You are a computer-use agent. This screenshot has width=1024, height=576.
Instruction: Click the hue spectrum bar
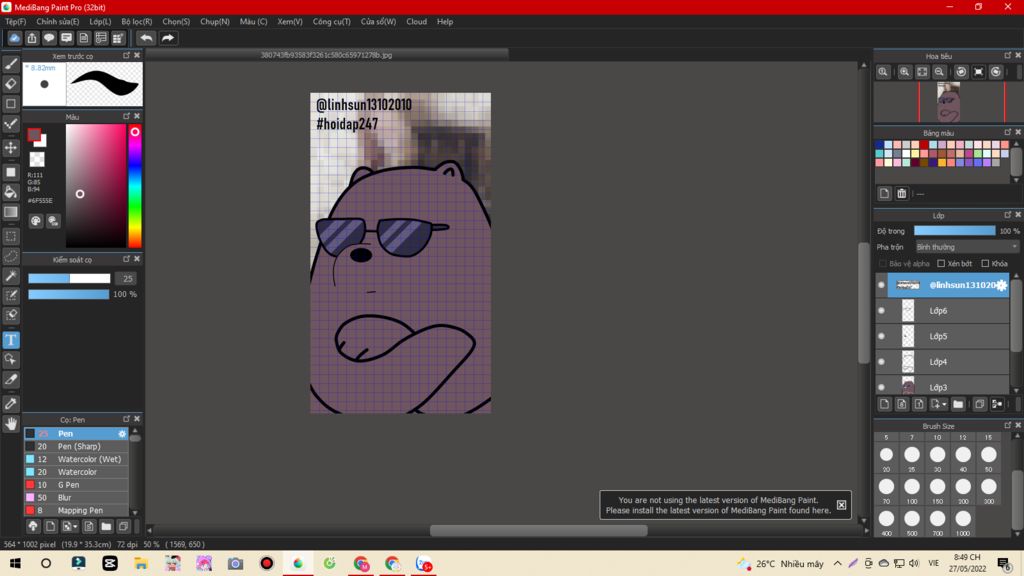(135, 186)
